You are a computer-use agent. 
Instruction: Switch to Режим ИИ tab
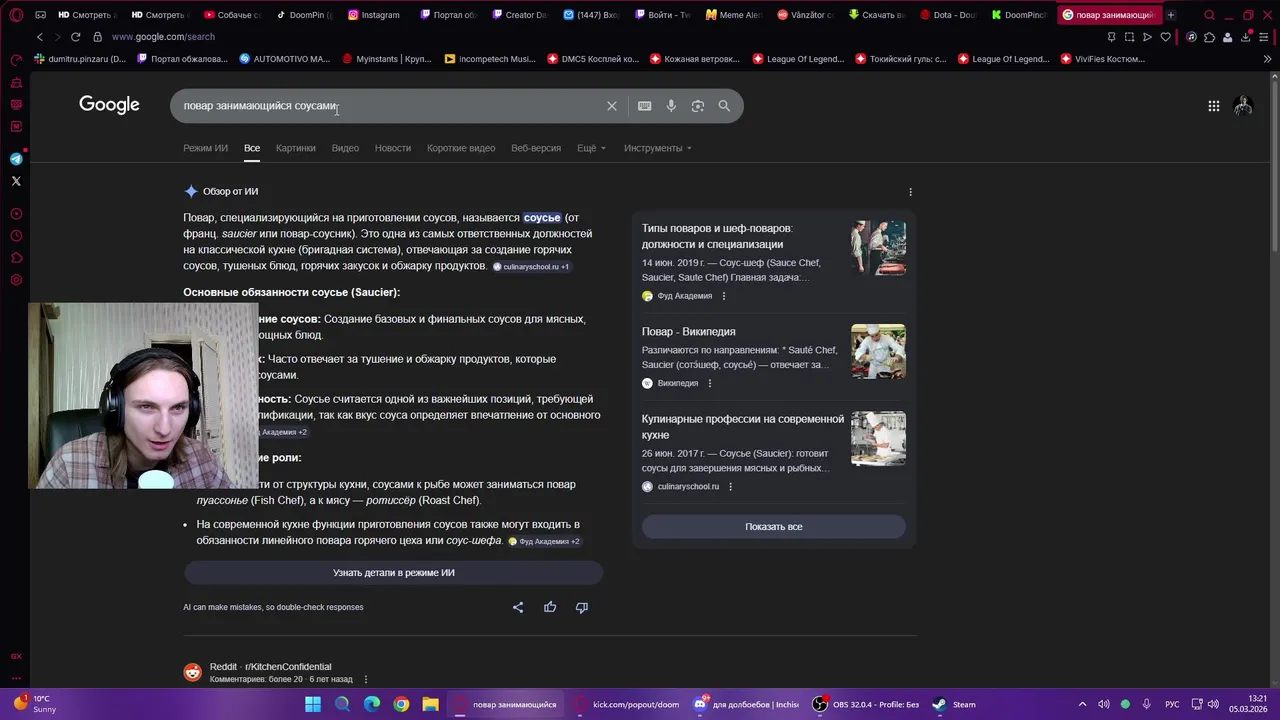205,148
